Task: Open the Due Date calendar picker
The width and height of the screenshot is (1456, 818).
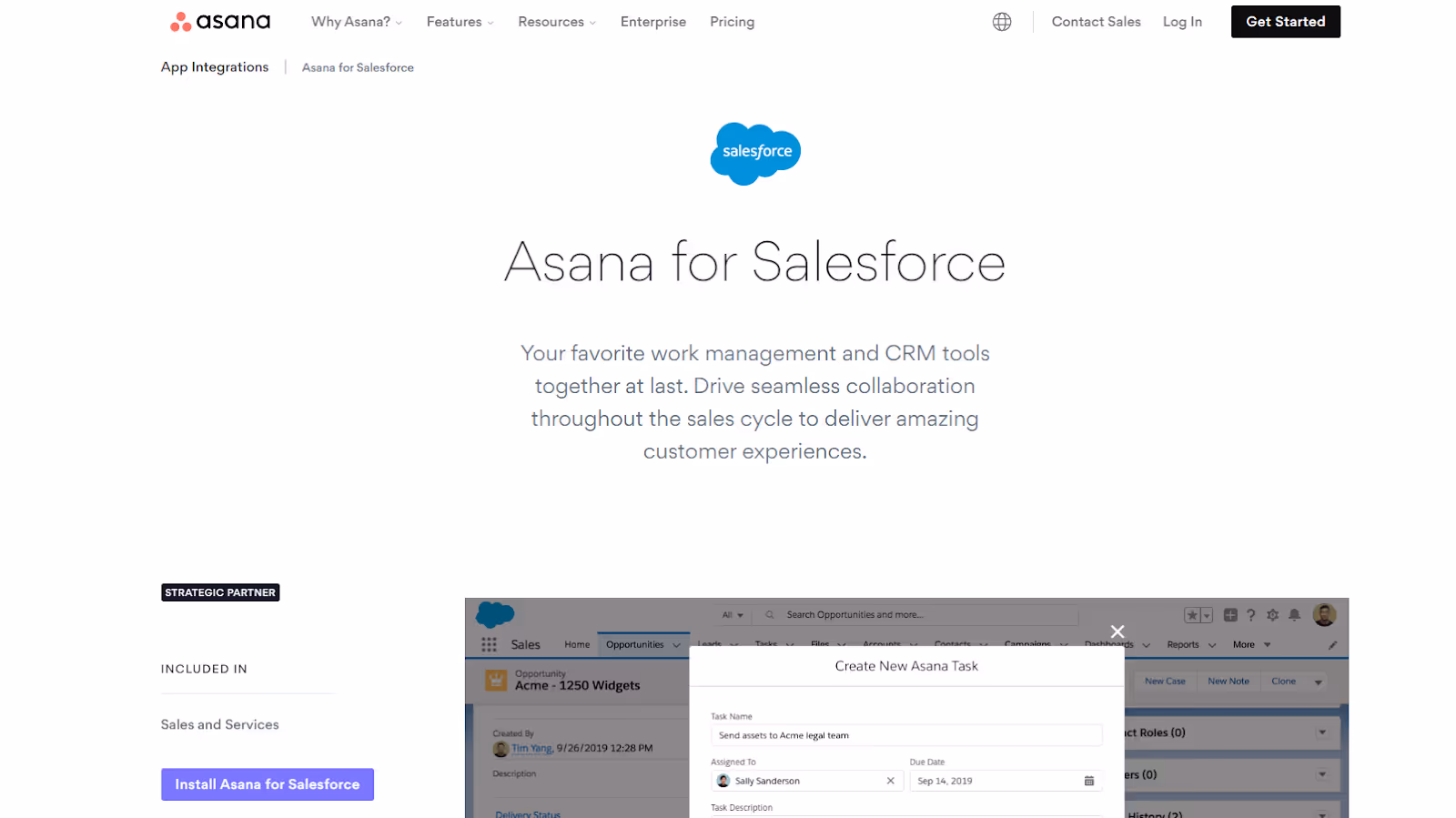Action: 1089,781
